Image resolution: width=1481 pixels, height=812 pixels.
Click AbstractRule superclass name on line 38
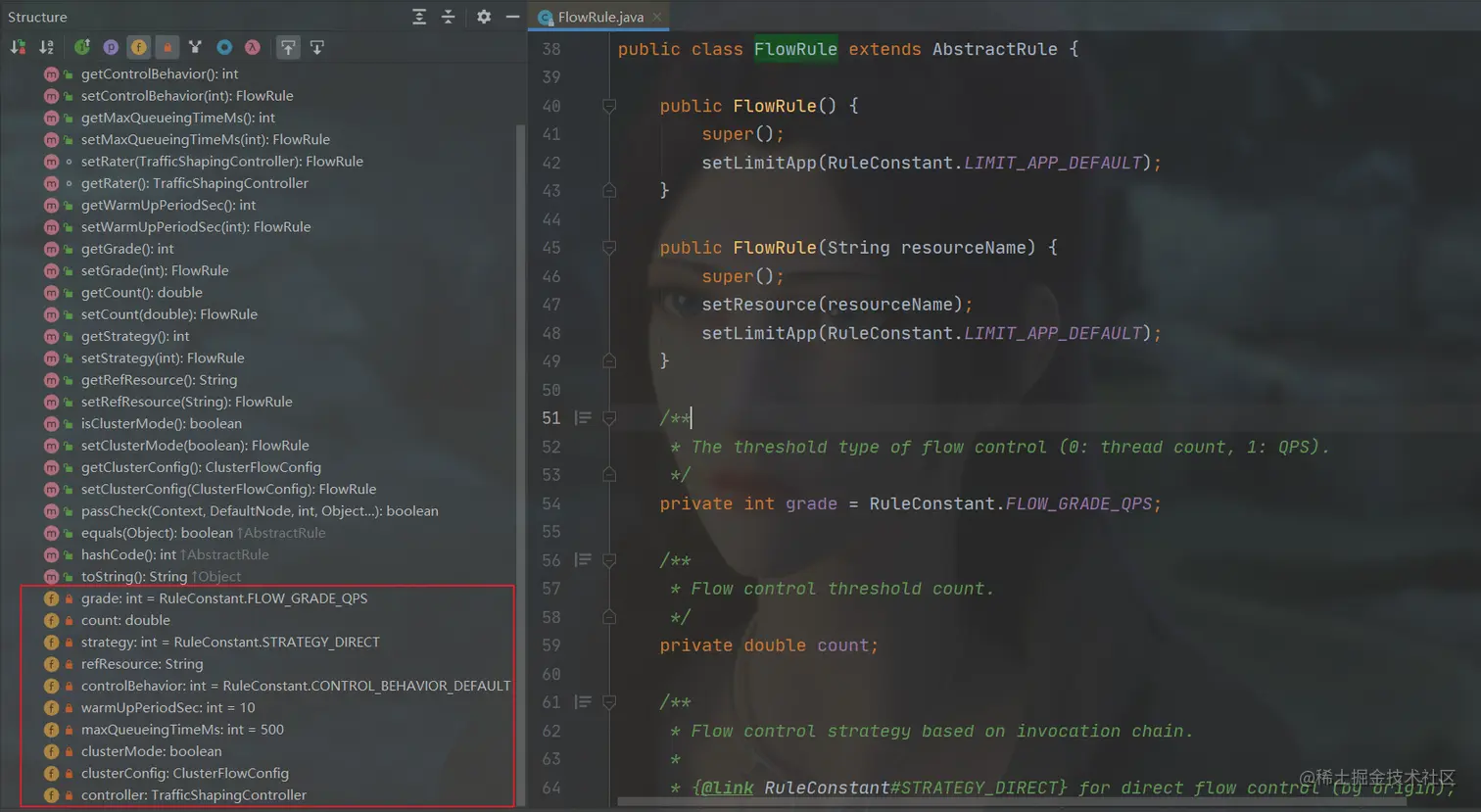995,49
